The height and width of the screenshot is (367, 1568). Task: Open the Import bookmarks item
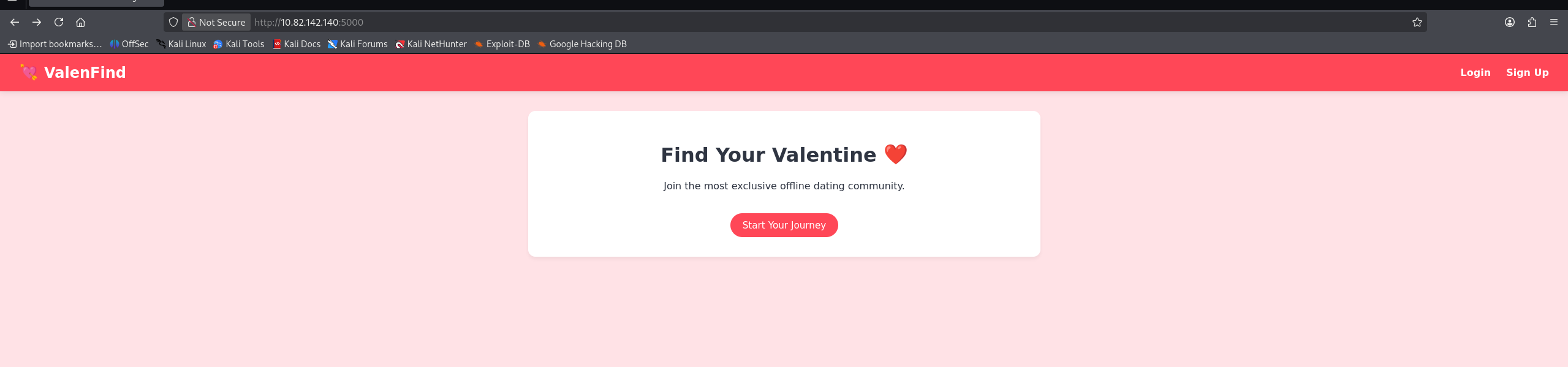coord(55,44)
